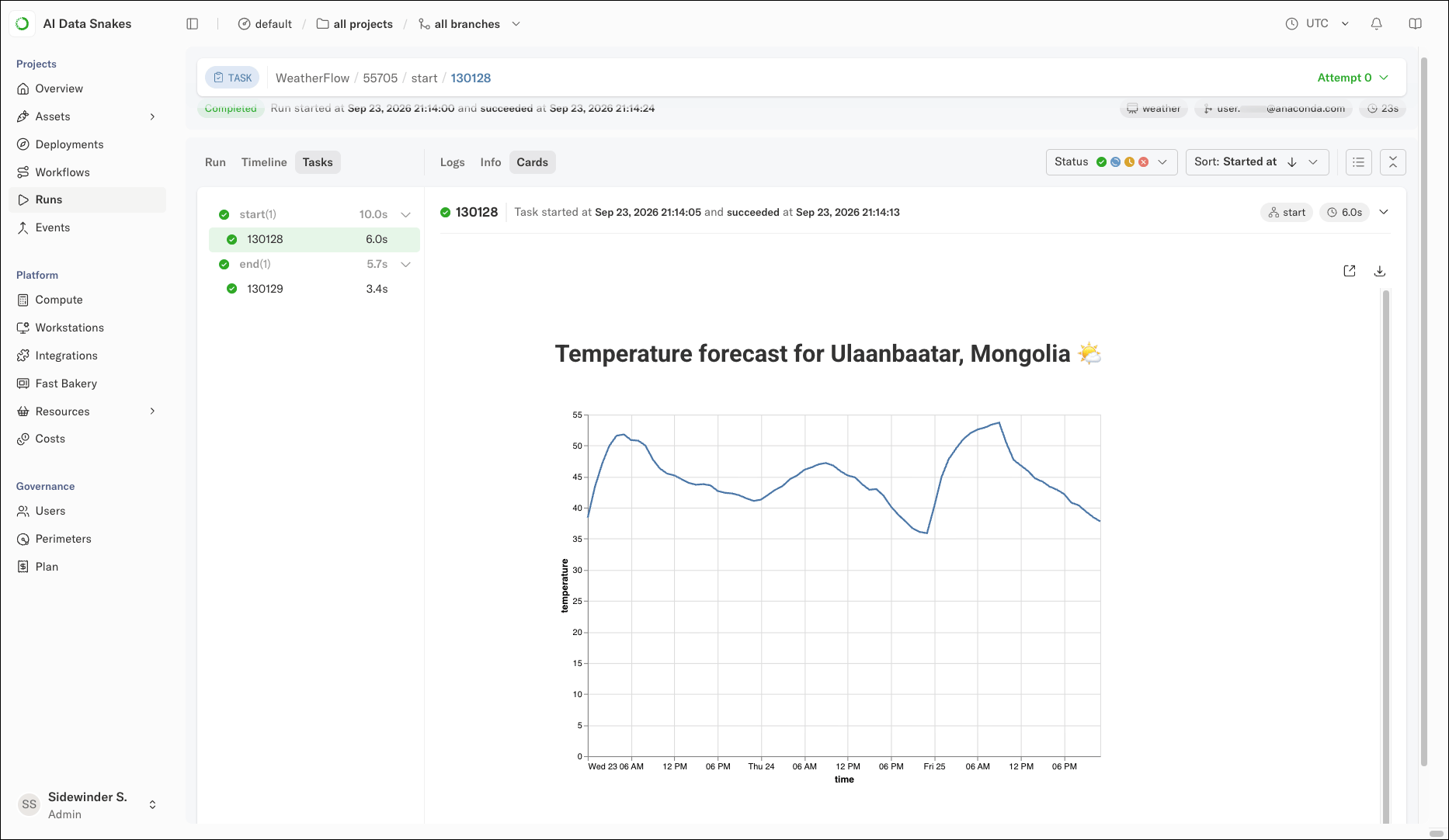Image resolution: width=1449 pixels, height=840 pixels.
Task: Open the all branches dropdown
Action: 469,24
